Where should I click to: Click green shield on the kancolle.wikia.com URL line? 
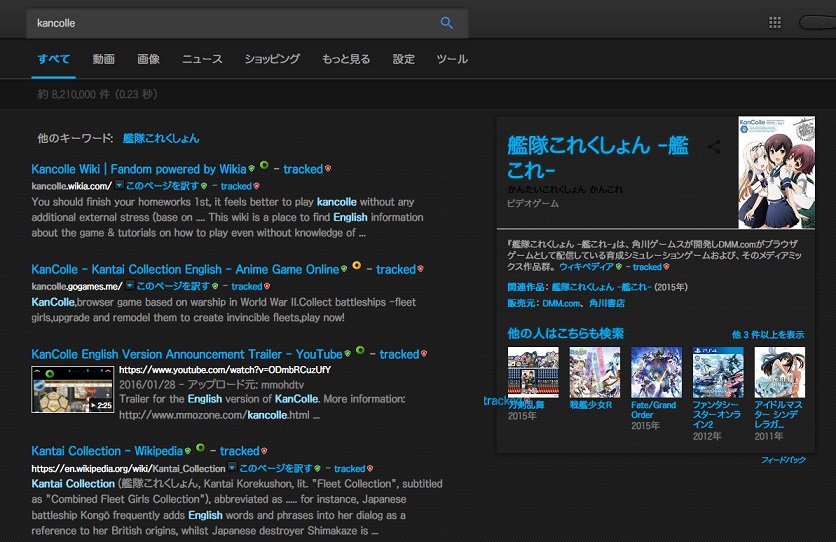pos(204,186)
